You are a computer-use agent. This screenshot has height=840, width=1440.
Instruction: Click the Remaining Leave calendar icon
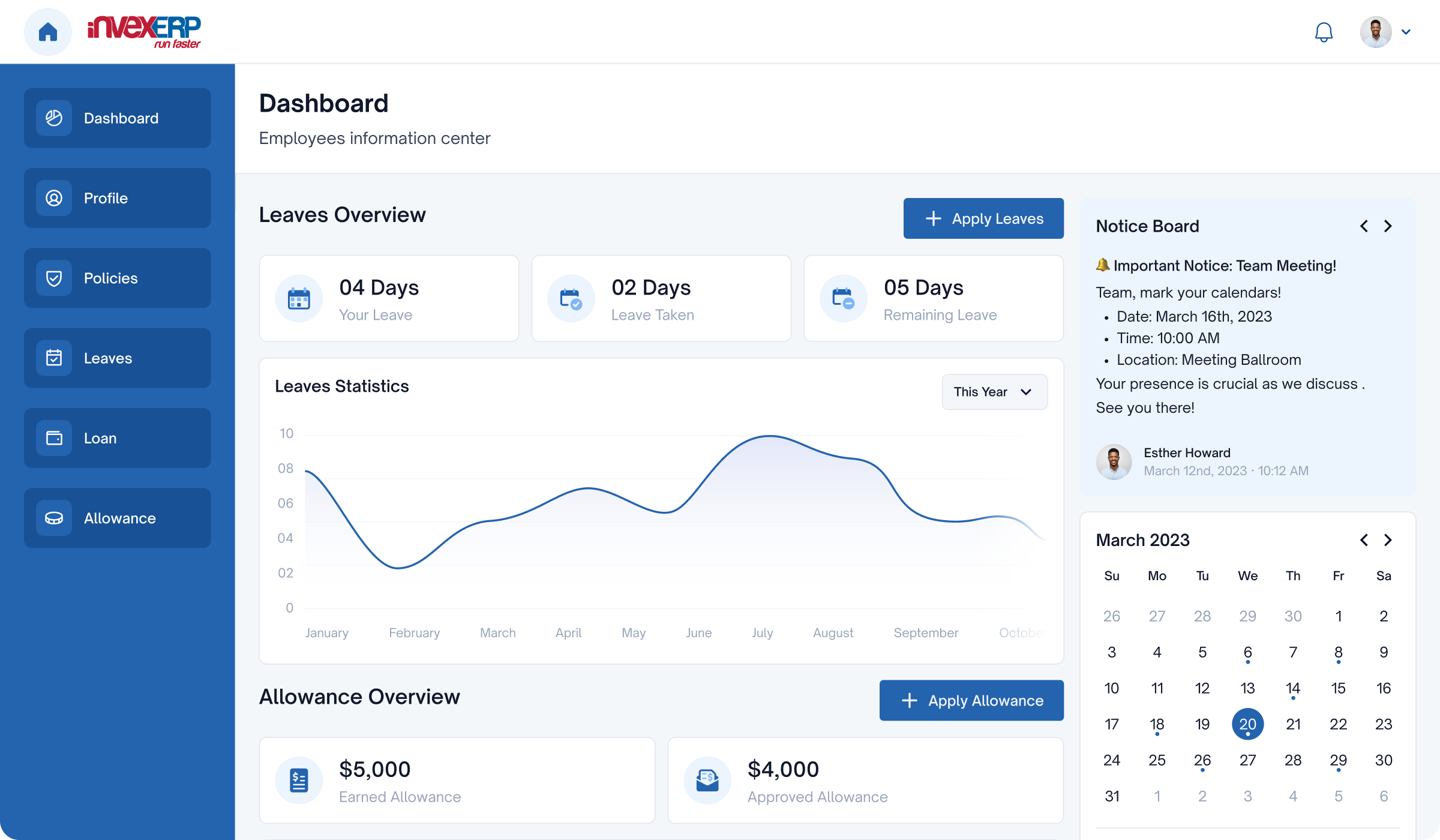843,299
